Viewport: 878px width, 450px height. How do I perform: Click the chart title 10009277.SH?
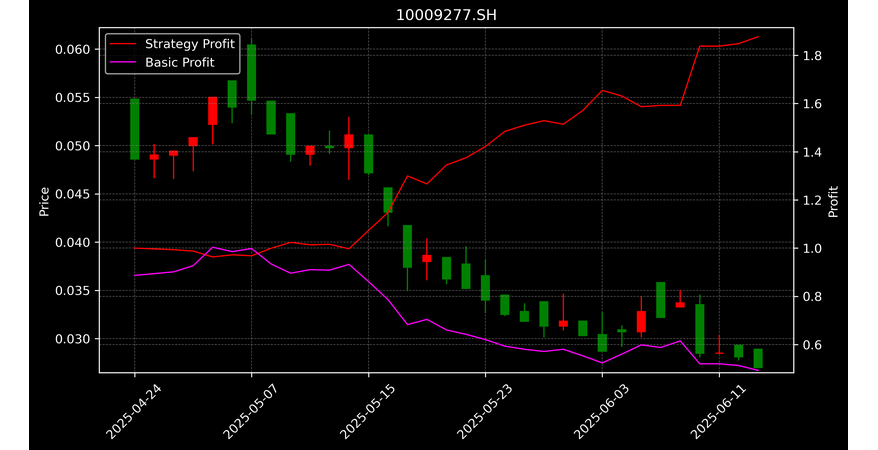tap(446, 15)
